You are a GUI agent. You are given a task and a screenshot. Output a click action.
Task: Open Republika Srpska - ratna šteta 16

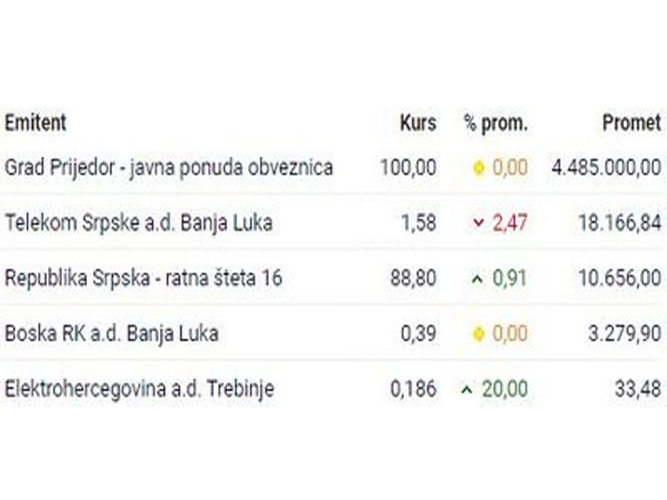pos(144,279)
